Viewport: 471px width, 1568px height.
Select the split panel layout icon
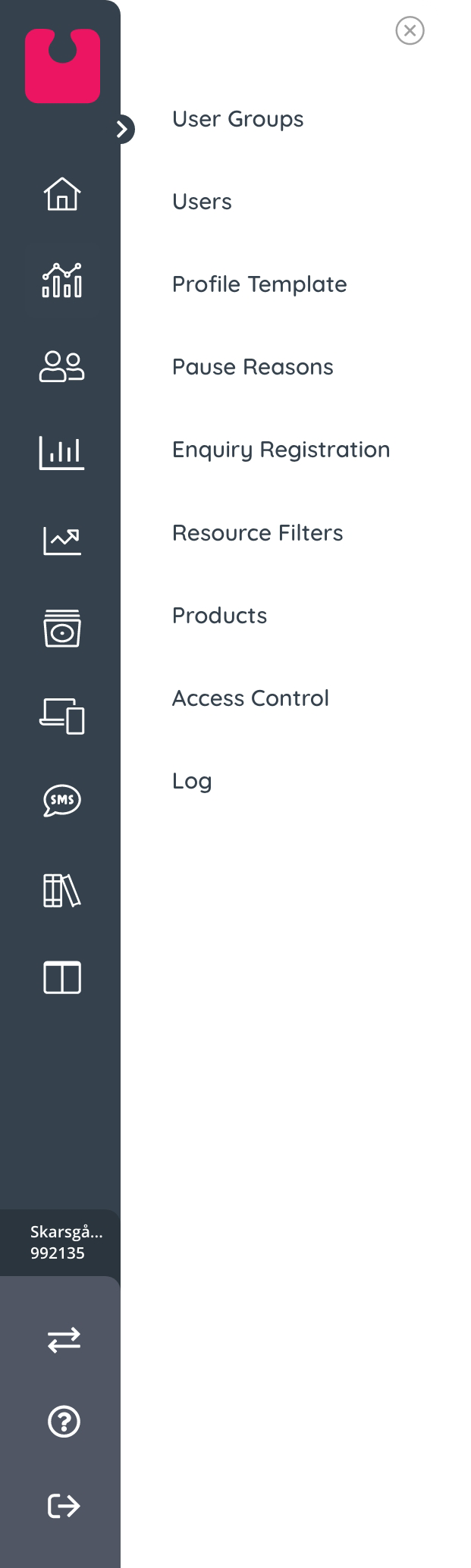click(62, 977)
